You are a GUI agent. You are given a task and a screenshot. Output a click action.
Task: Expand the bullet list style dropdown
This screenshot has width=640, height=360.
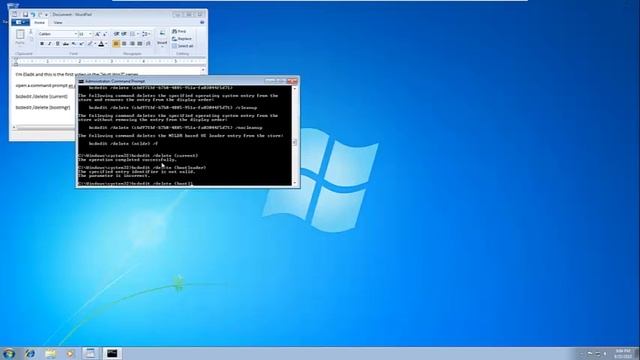[138, 34]
